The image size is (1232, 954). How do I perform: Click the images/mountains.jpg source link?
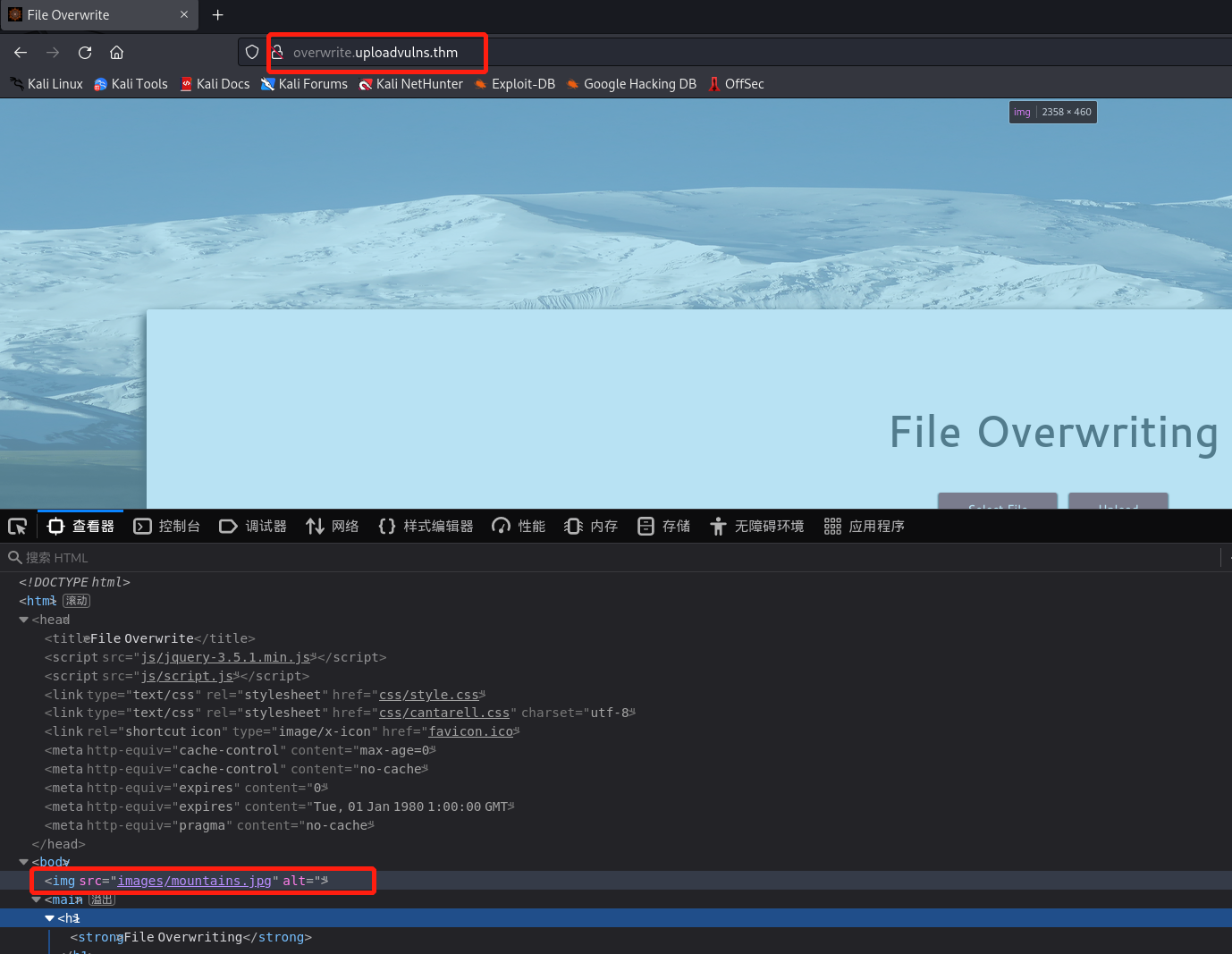coord(194,881)
